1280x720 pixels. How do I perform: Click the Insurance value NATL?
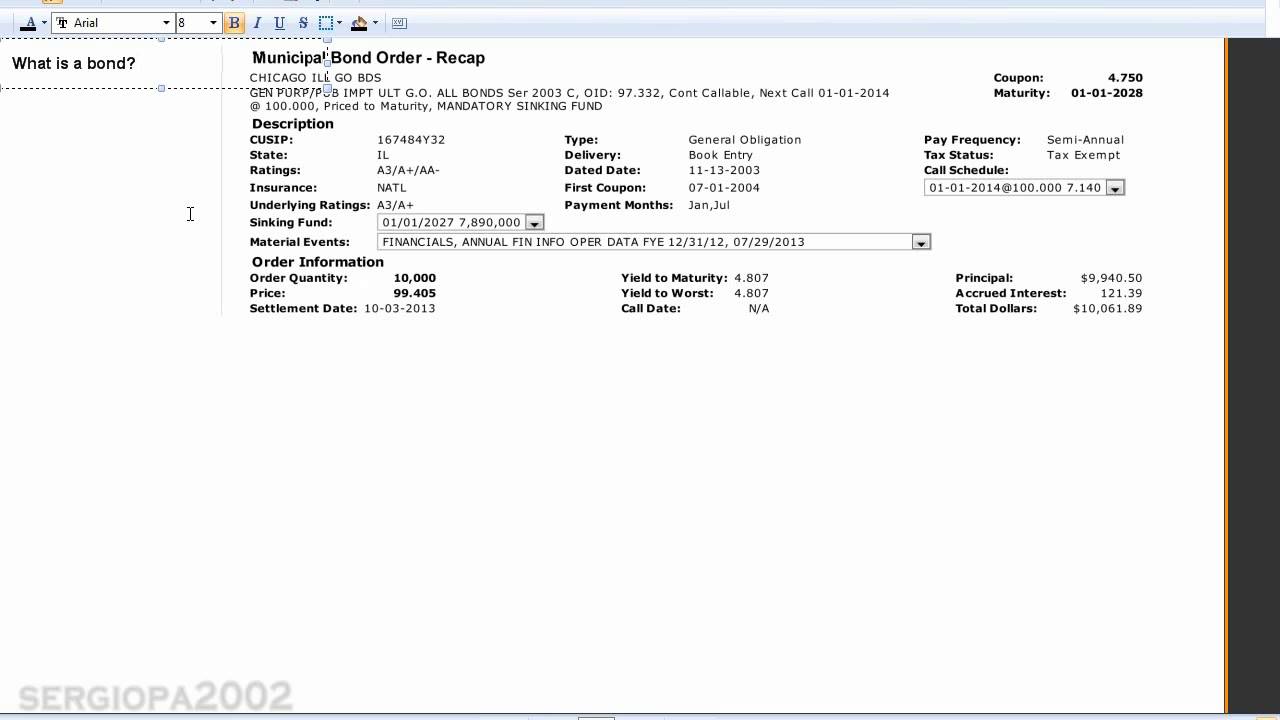(392, 188)
